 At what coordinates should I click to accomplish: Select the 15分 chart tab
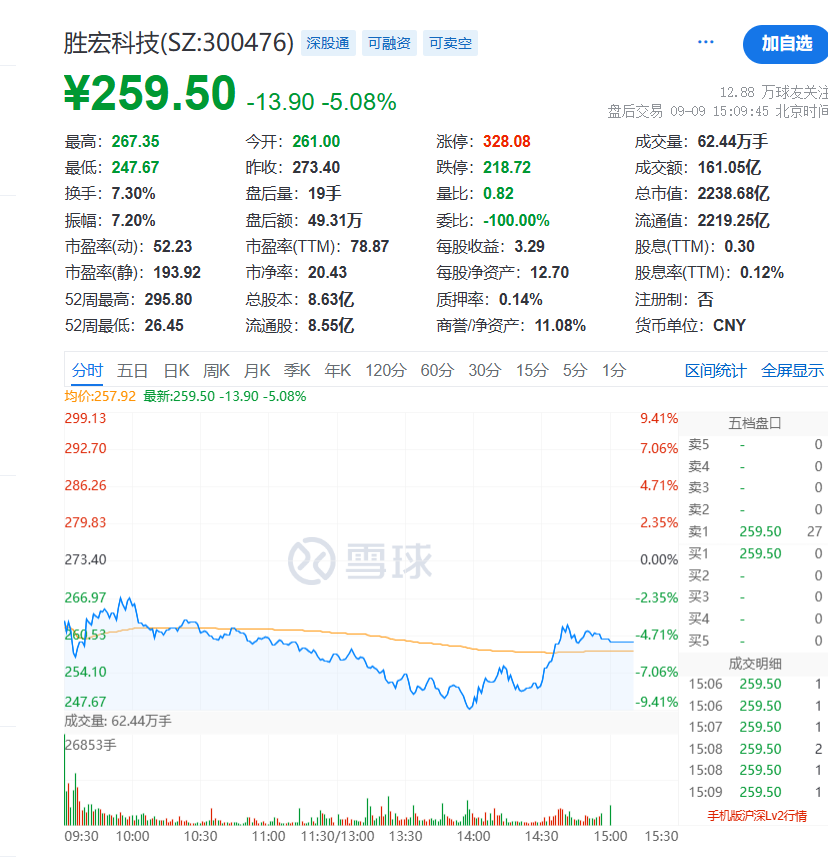tap(532, 370)
